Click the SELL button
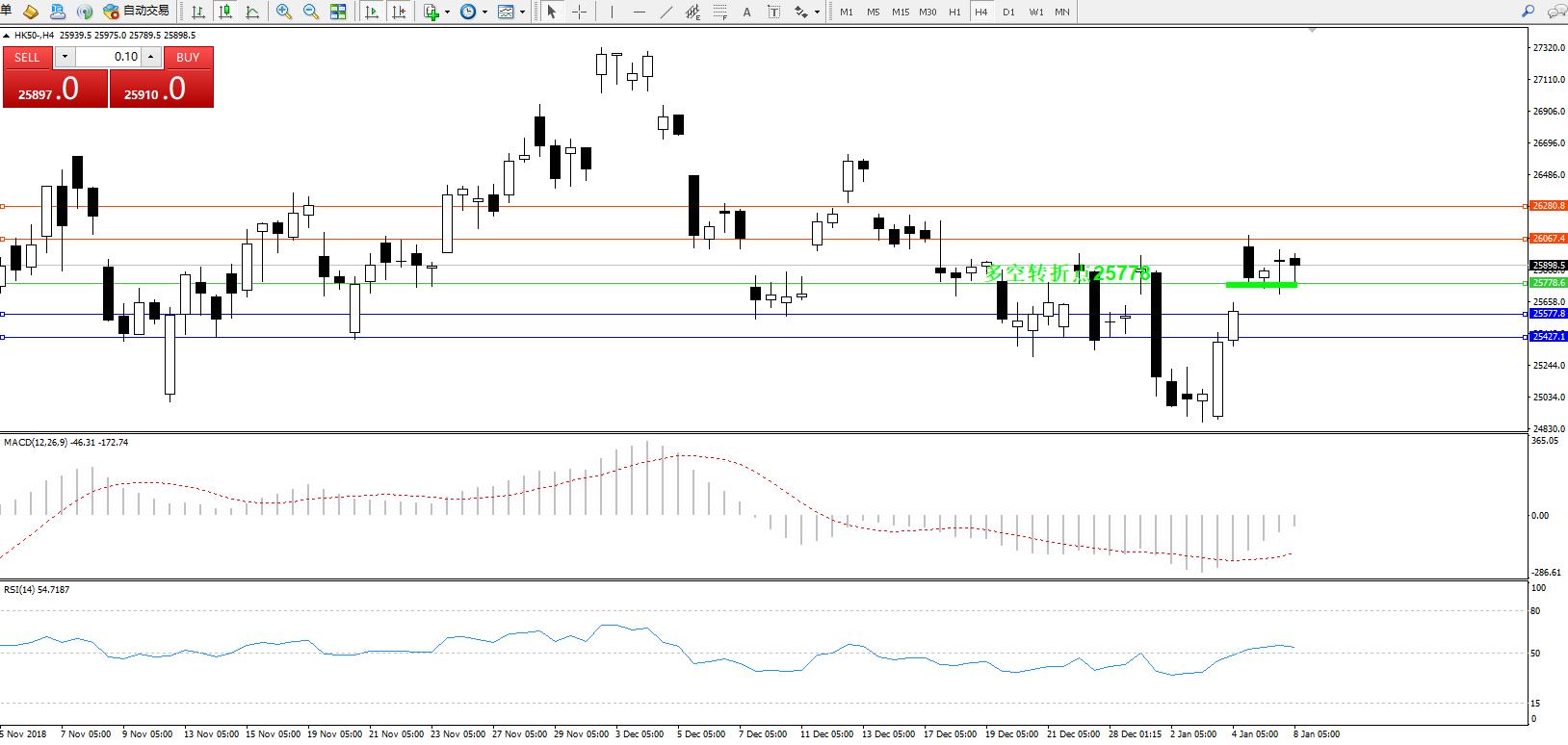 click(x=27, y=58)
